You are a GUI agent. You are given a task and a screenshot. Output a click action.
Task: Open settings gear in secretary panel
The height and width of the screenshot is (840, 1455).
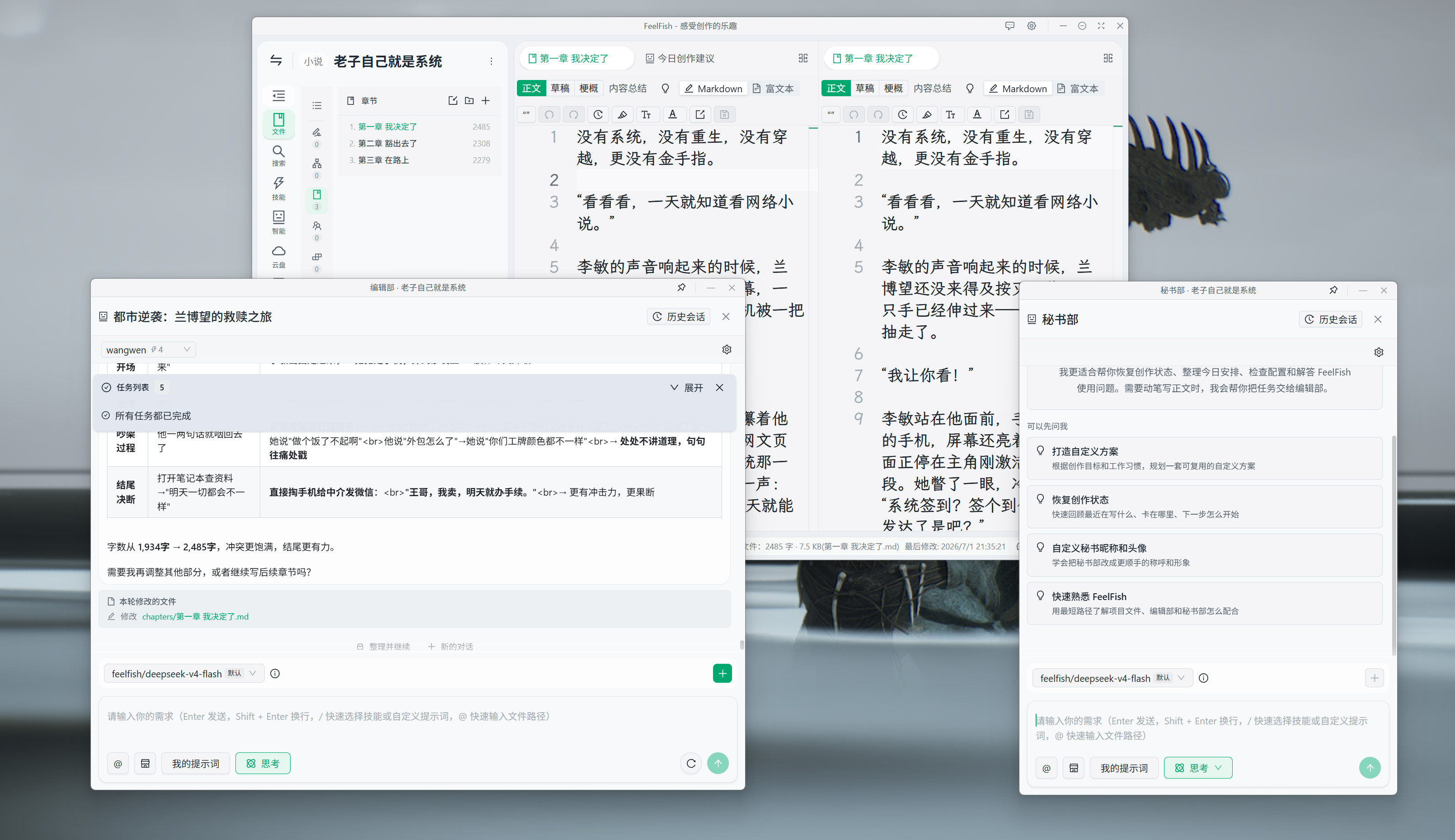(1378, 352)
